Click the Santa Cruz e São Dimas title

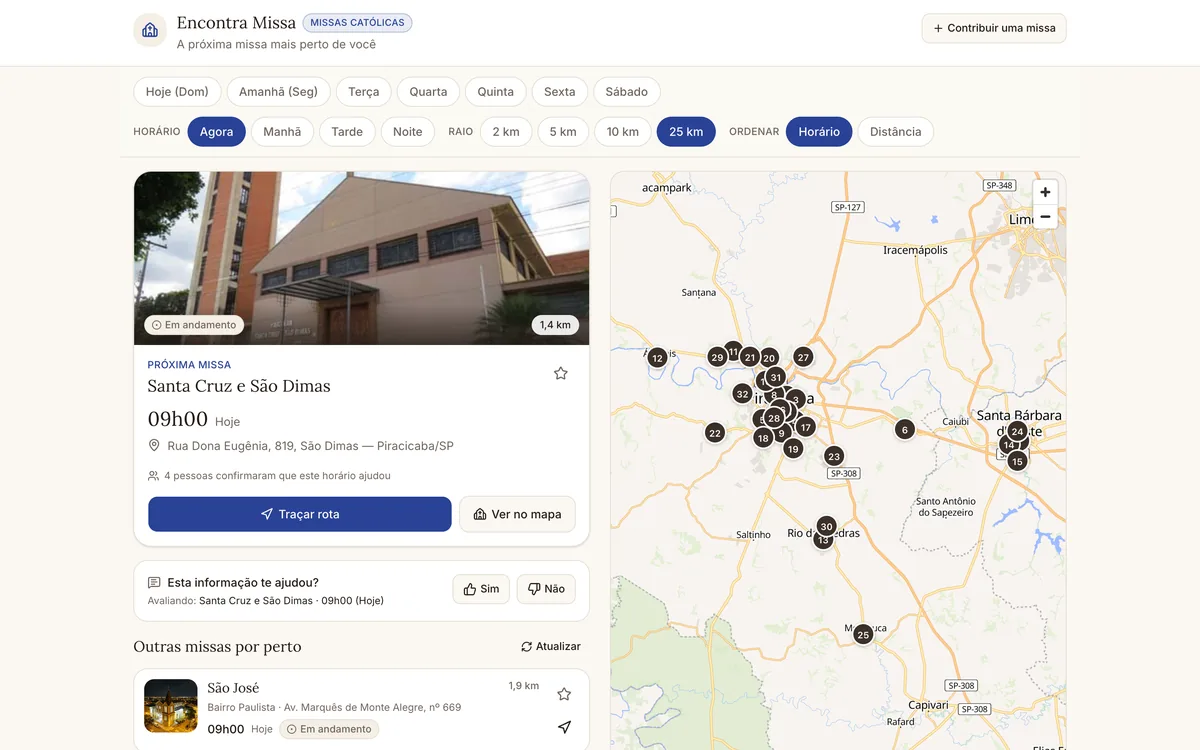tap(239, 386)
